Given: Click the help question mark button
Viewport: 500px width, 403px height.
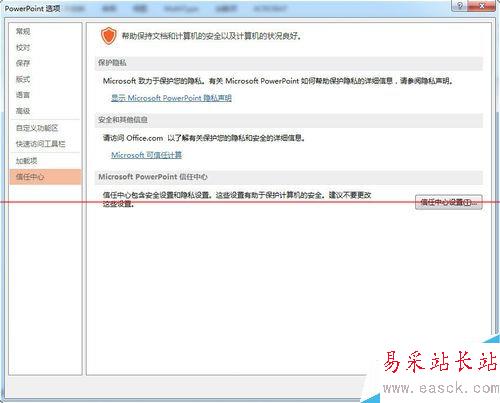Looking at the screenshot, I should click(460, 6).
